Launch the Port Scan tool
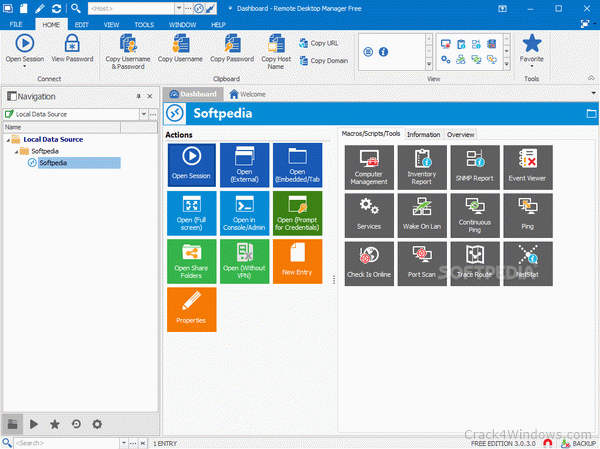 click(x=422, y=264)
